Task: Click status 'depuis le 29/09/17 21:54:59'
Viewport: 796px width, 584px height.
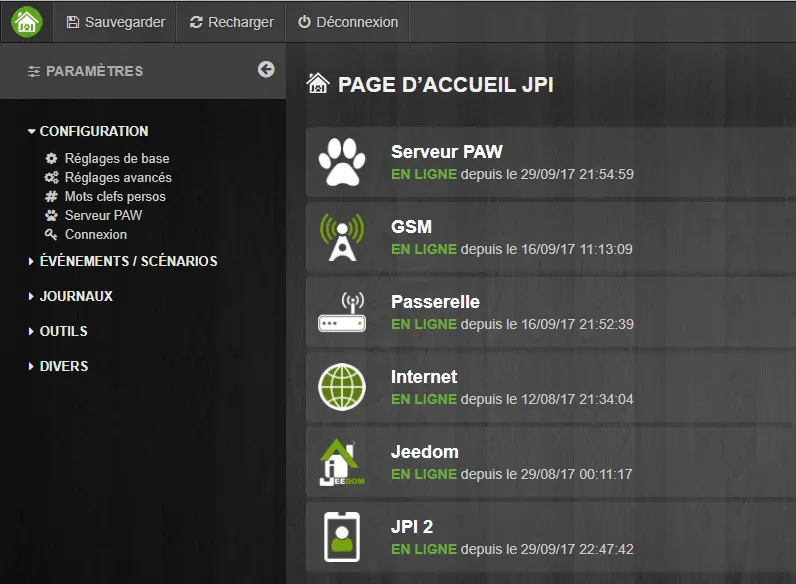Action: tap(547, 174)
